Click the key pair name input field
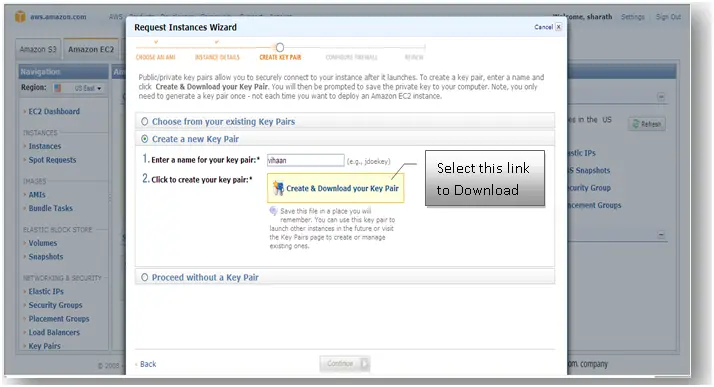Screen dimensions: 714x387 pos(306,160)
